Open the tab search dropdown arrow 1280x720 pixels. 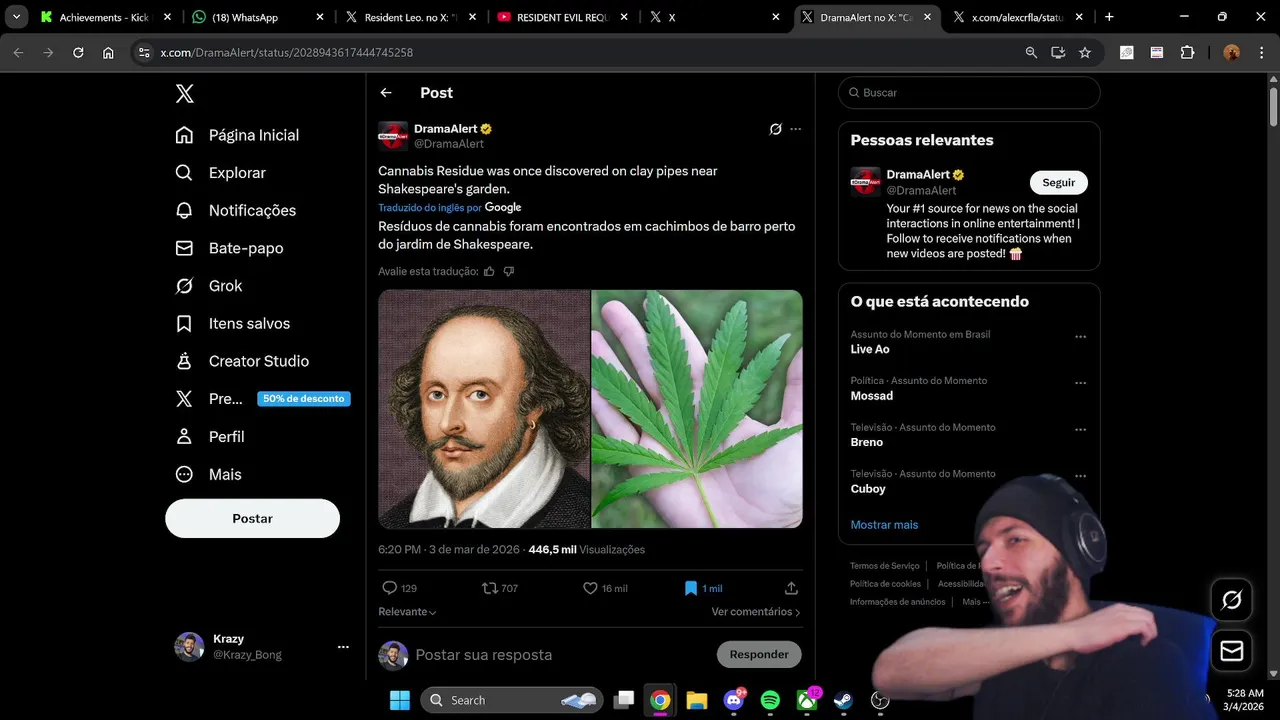pos(16,17)
